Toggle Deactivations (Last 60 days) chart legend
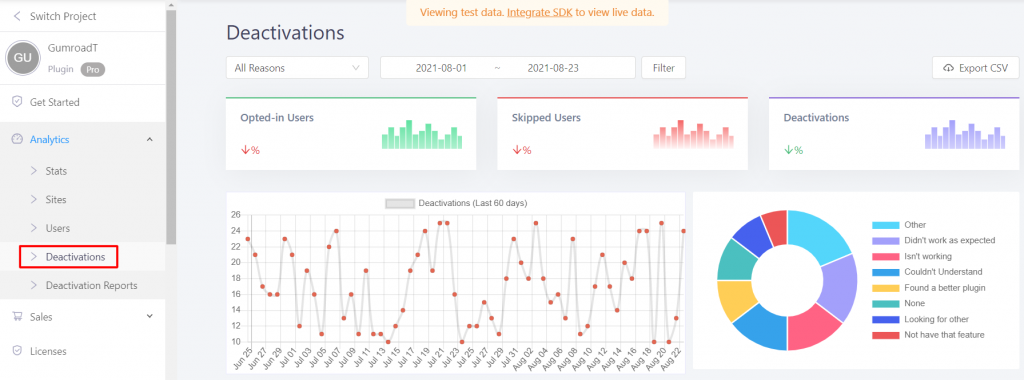 point(456,203)
